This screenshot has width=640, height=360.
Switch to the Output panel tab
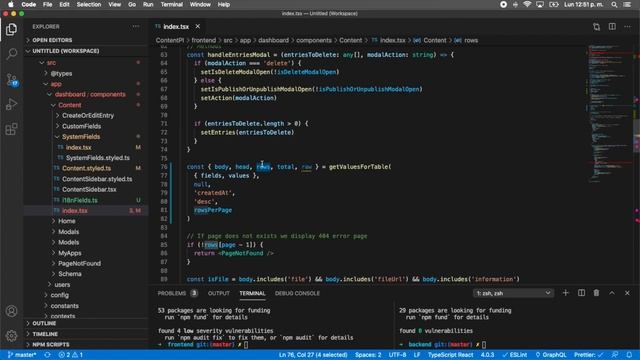click(218, 293)
